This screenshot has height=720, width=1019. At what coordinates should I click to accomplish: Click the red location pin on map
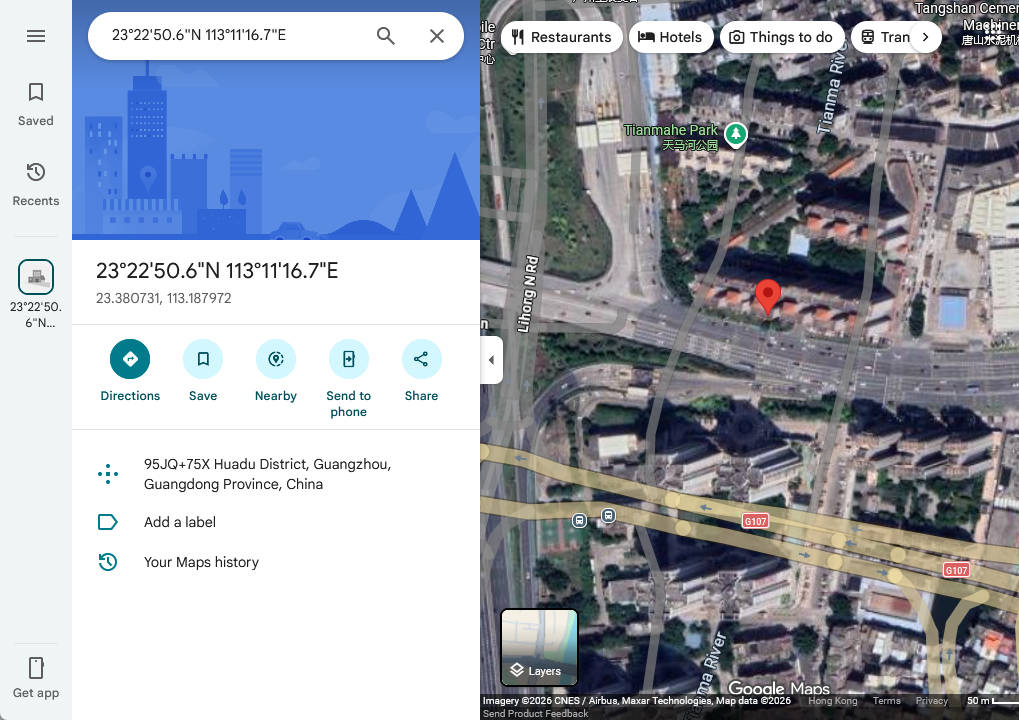pos(767,296)
